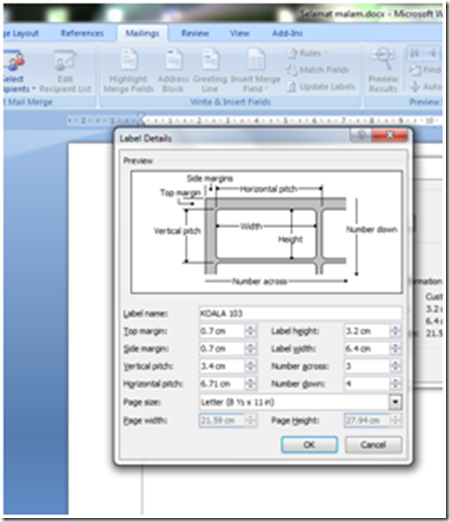The image size is (450, 522).
Task: Open the Insert Merge Field button
Action: pyautogui.click(x=255, y=70)
